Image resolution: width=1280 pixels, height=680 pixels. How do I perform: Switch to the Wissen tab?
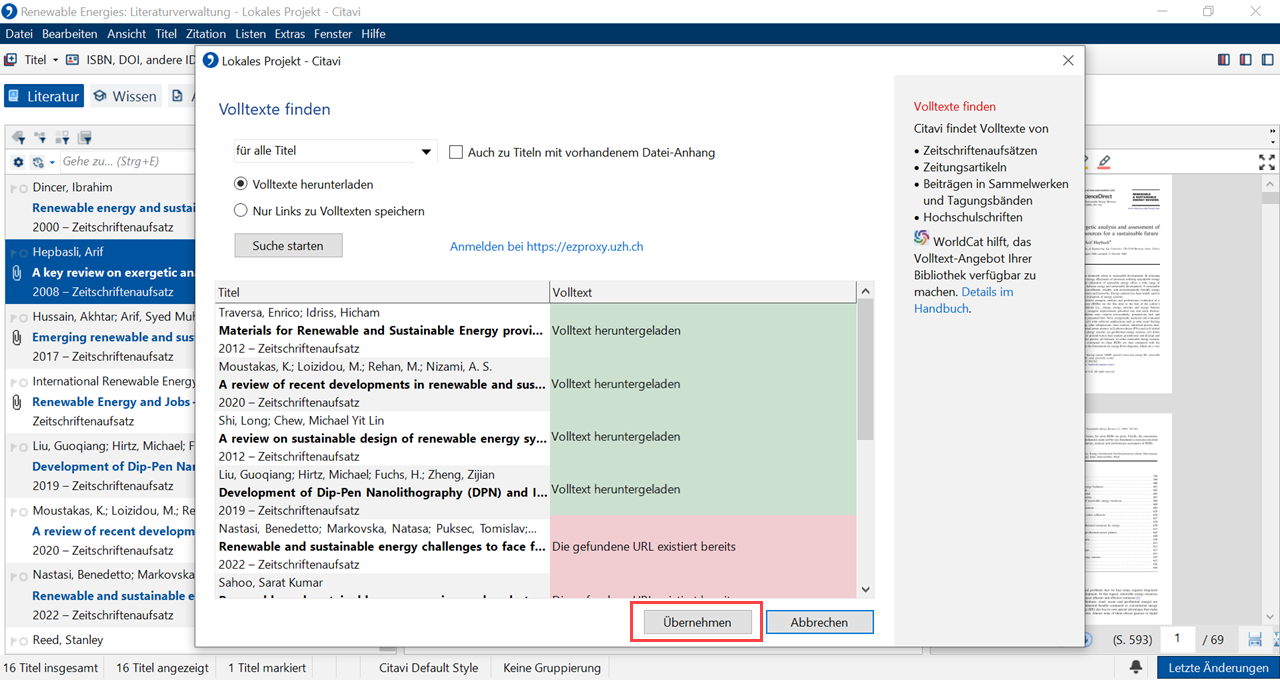125,96
